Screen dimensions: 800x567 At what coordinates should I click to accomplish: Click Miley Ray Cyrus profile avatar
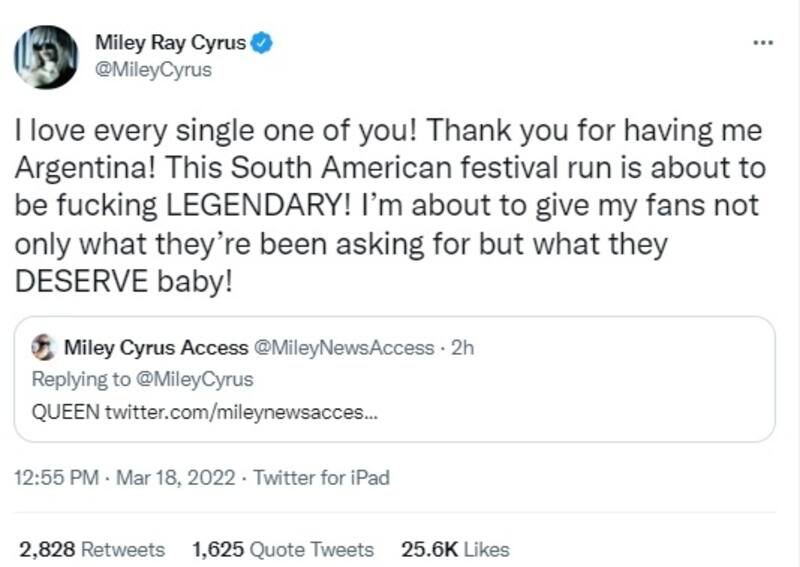(46, 57)
